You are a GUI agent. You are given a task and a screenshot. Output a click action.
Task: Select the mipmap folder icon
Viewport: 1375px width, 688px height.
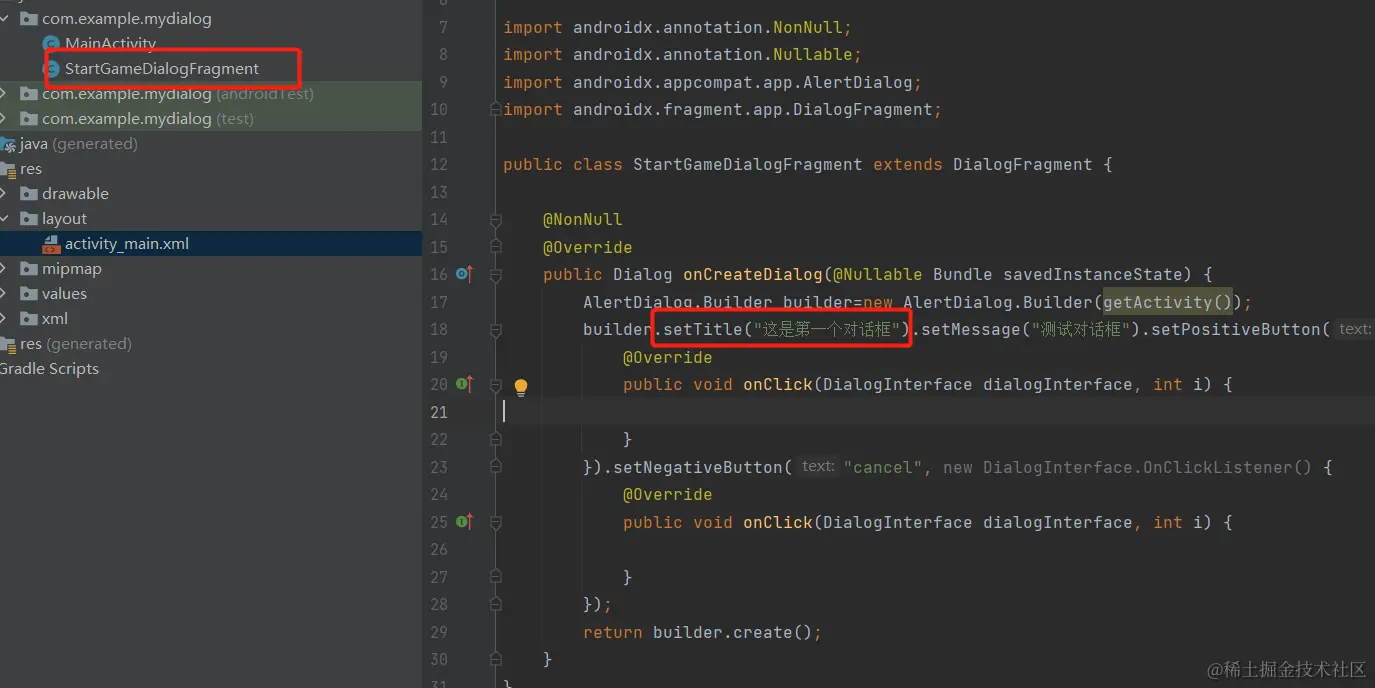(x=28, y=269)
